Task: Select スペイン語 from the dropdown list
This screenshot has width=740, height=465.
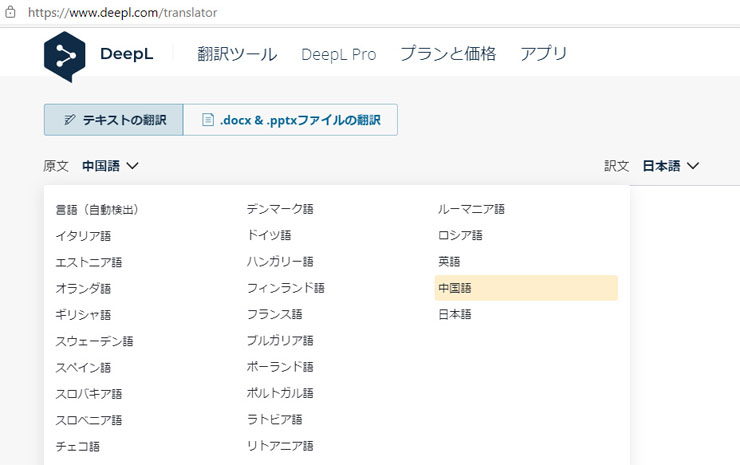Action: click(83, 367)
